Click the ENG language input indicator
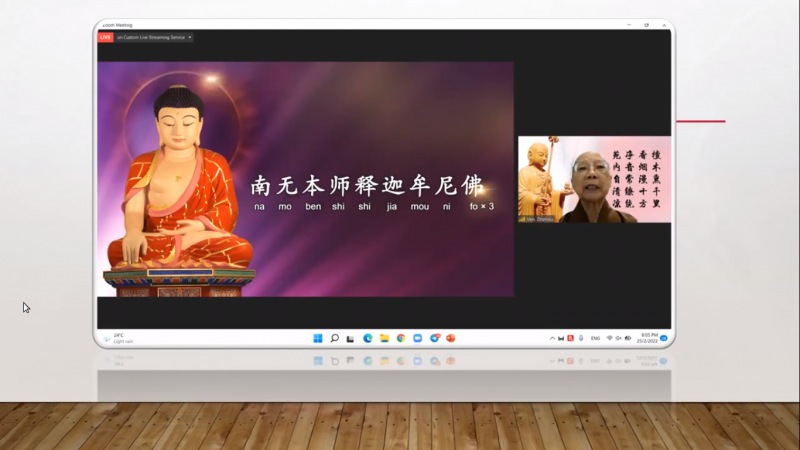The image size is (800, 450). pos(596,338)
